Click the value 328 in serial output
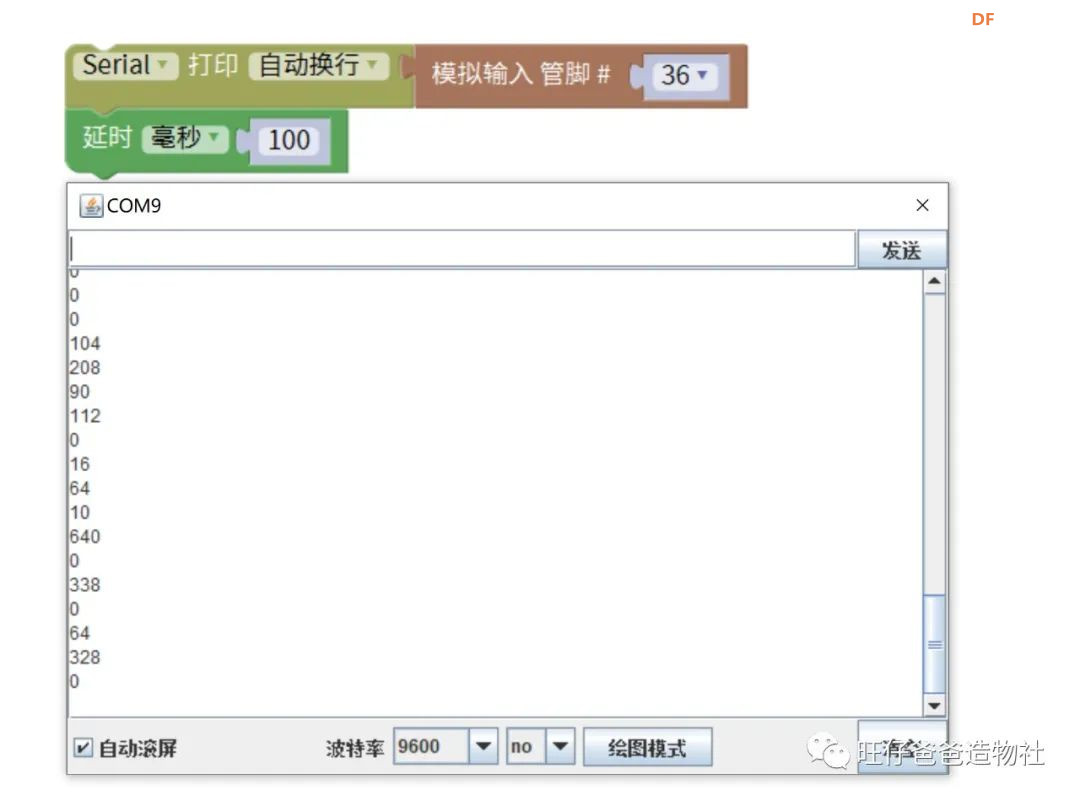The image size is (1080, 801). (85, 657)
